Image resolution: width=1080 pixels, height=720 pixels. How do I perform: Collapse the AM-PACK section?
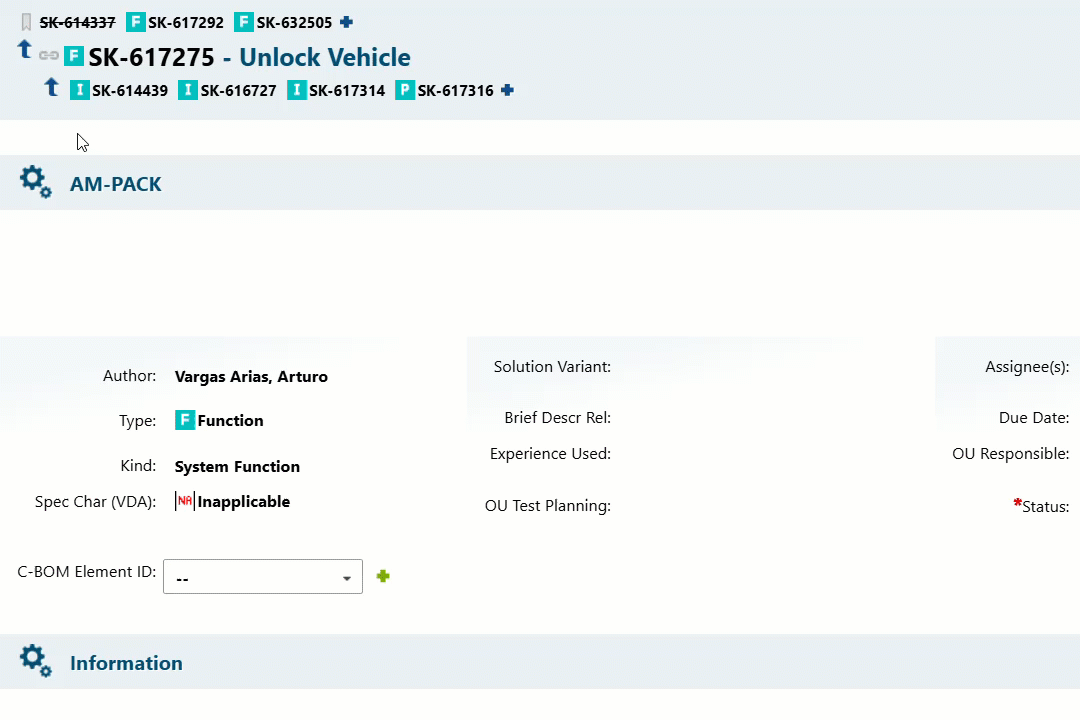(x=115, y=184)
